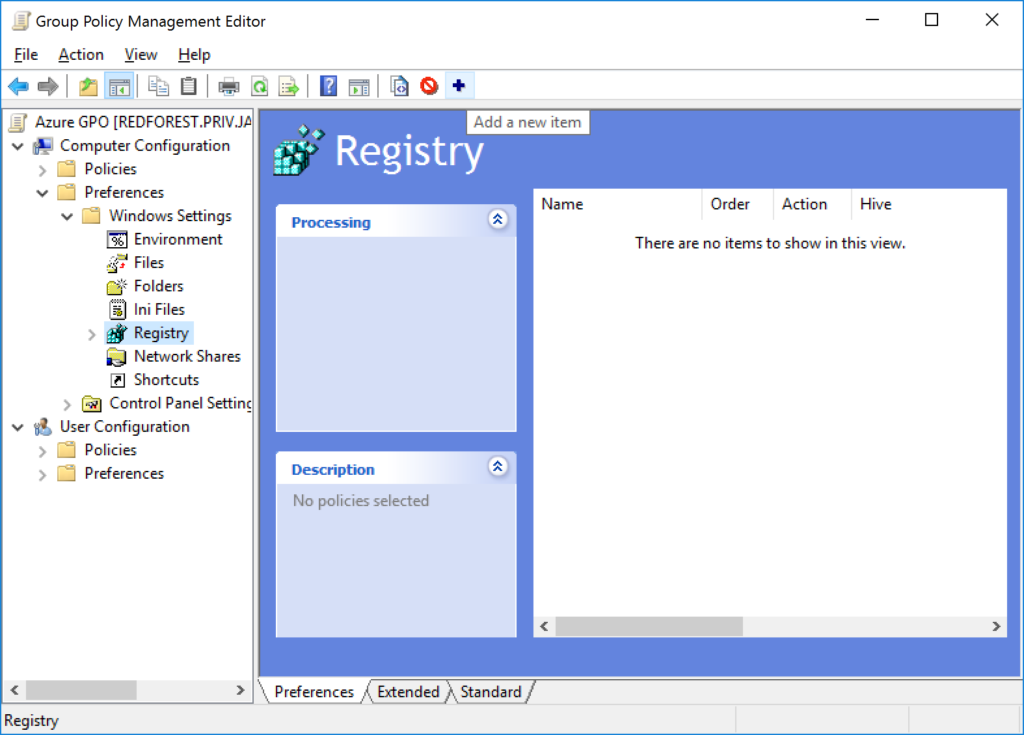The height and width of the screenshot is (735, 1024).
Task: Switch to the Extended tab
Action: [x=408, y=691]
